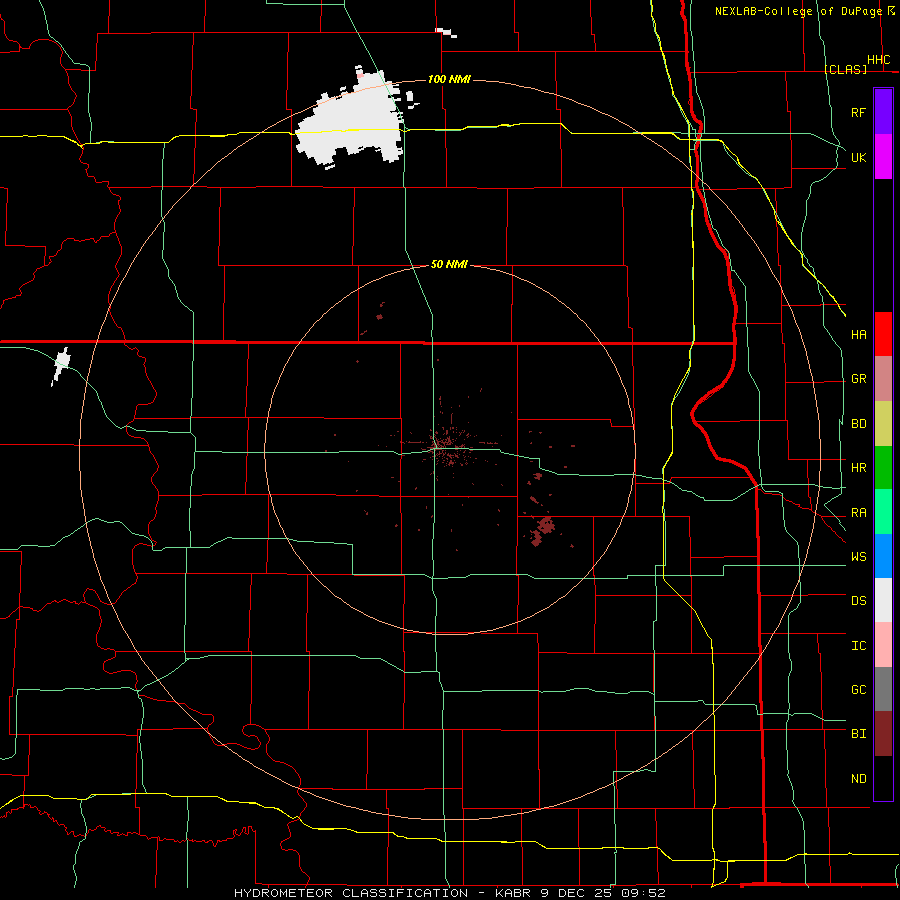Click the HR green legend swatch
This screenshot has width=900, height=900.
883,468
